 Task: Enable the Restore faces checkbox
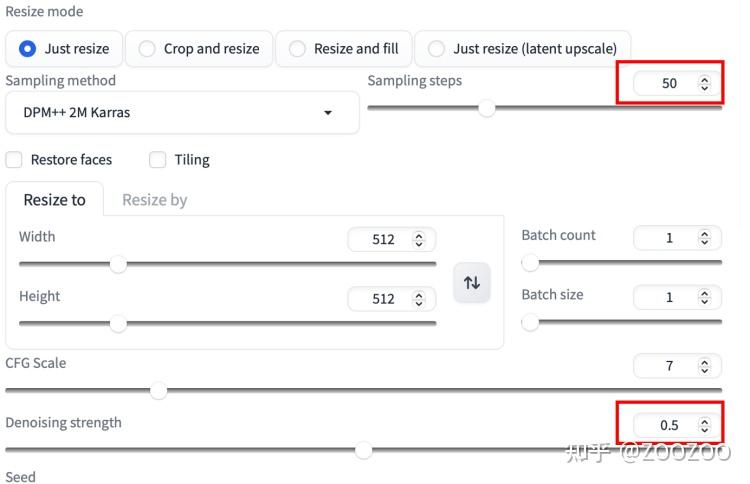[14, 160]
